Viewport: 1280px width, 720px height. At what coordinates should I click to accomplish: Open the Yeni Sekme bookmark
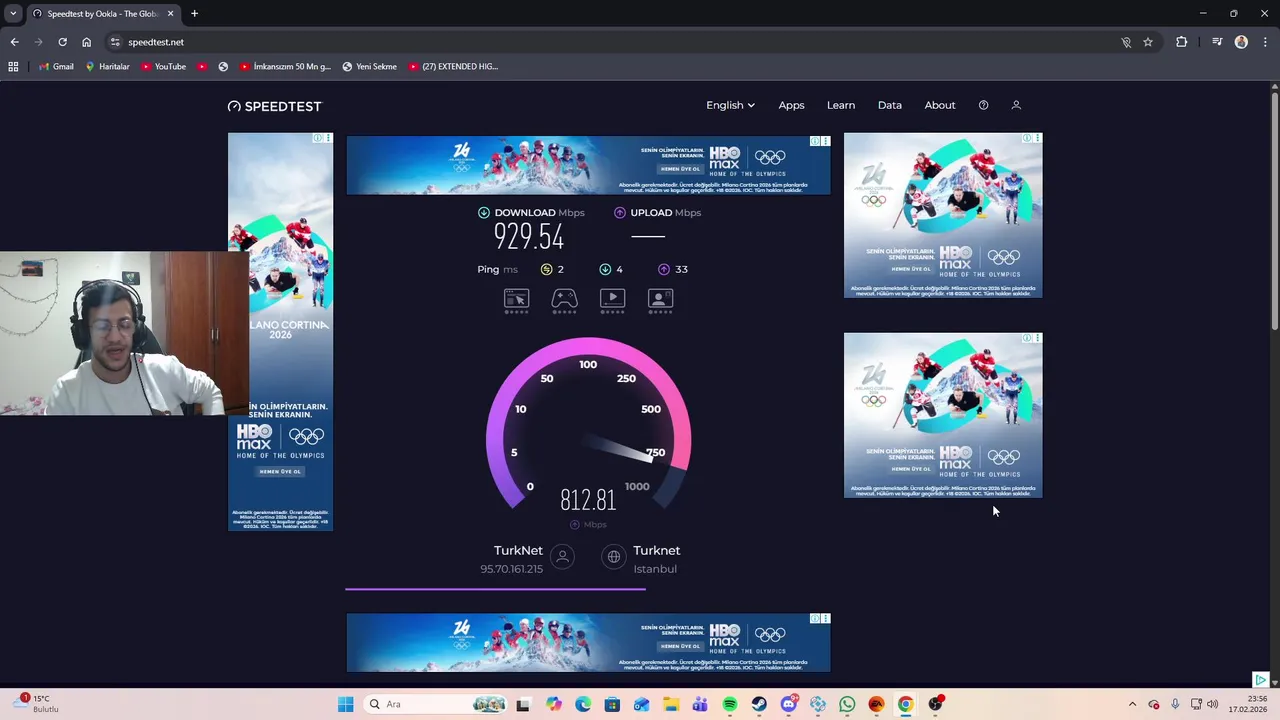369,66
